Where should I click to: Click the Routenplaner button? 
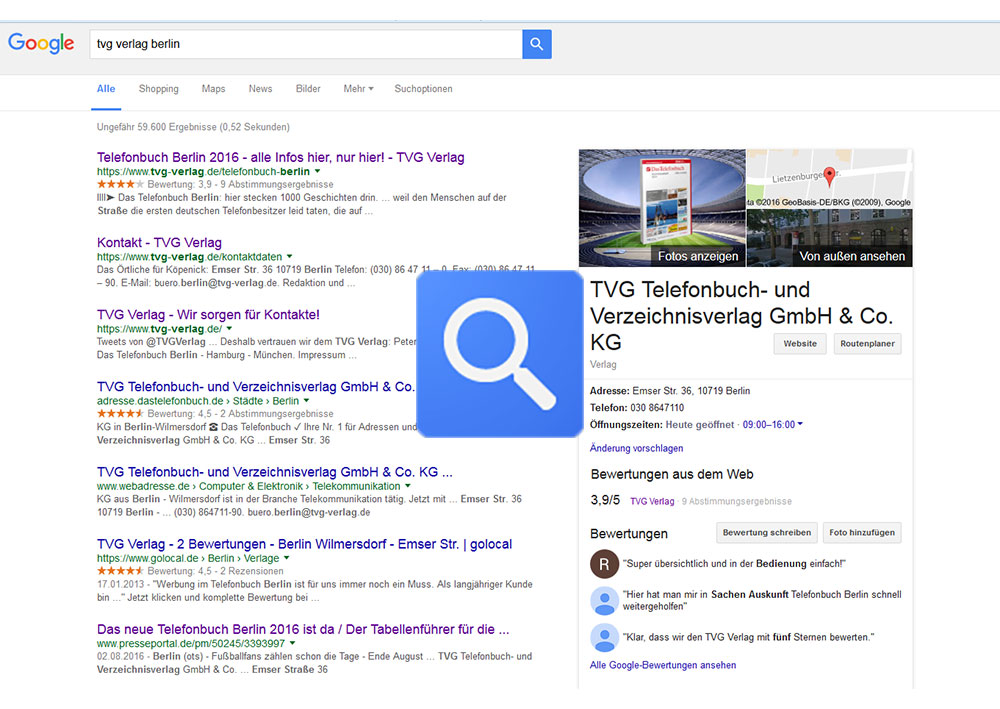867,344
